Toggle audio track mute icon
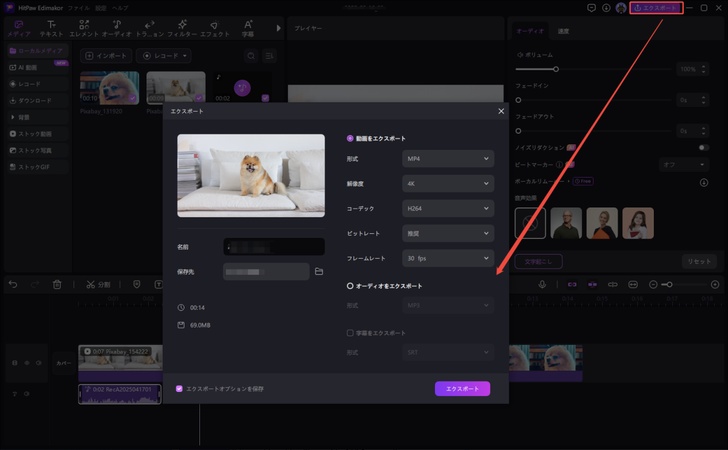728x450 pixels. point(27,394)
